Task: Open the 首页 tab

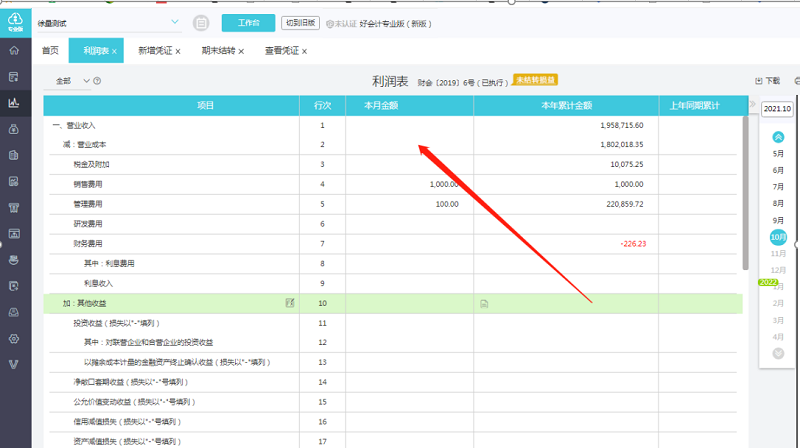Action: tap(50, 51)
